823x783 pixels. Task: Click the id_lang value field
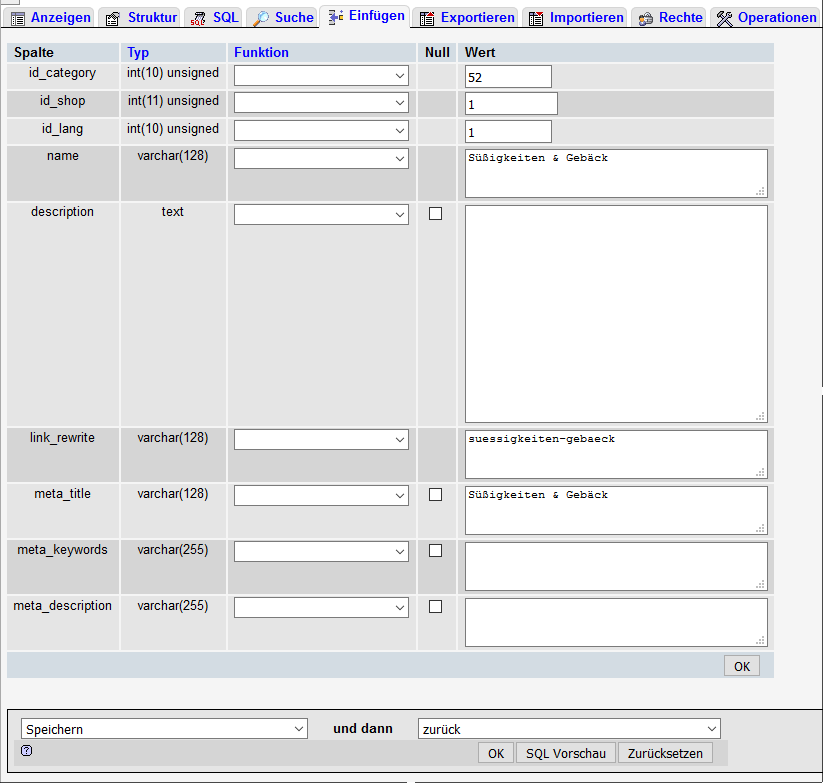click(x=508, y=132)
